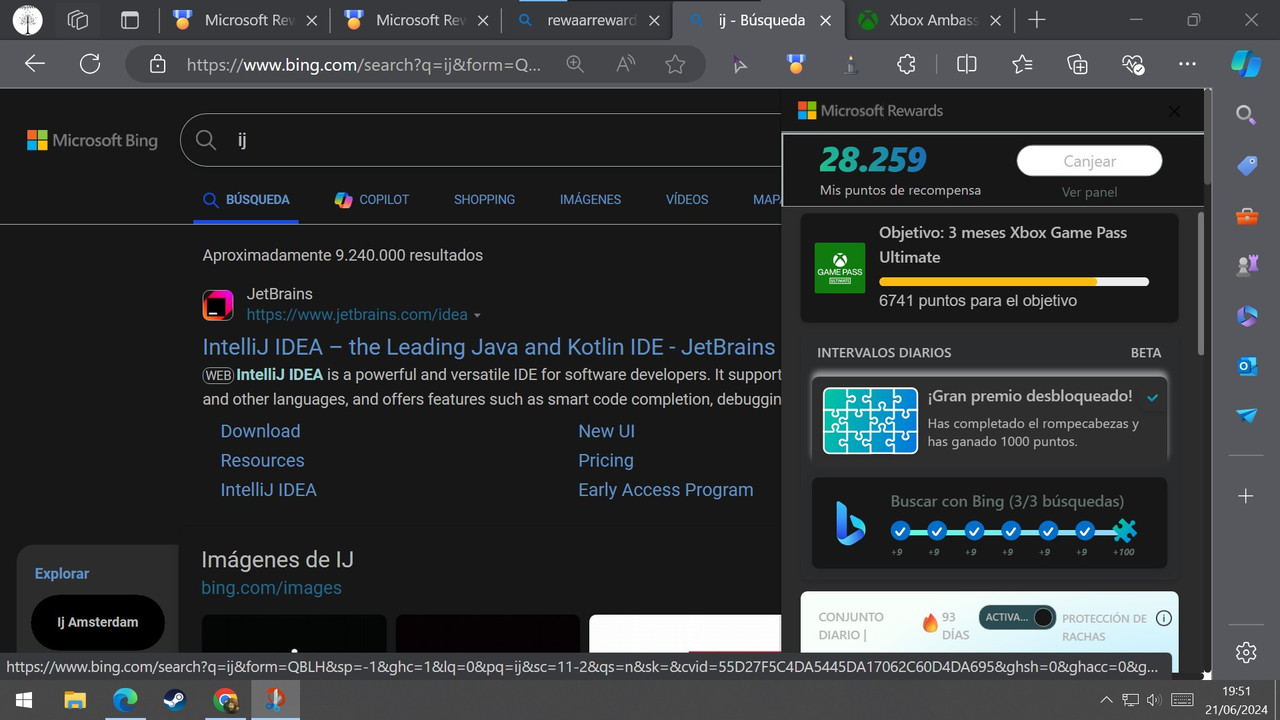This screenshot has width=1280, height=720.
Task: Open the Favorites list icon
Action: 1021,64
